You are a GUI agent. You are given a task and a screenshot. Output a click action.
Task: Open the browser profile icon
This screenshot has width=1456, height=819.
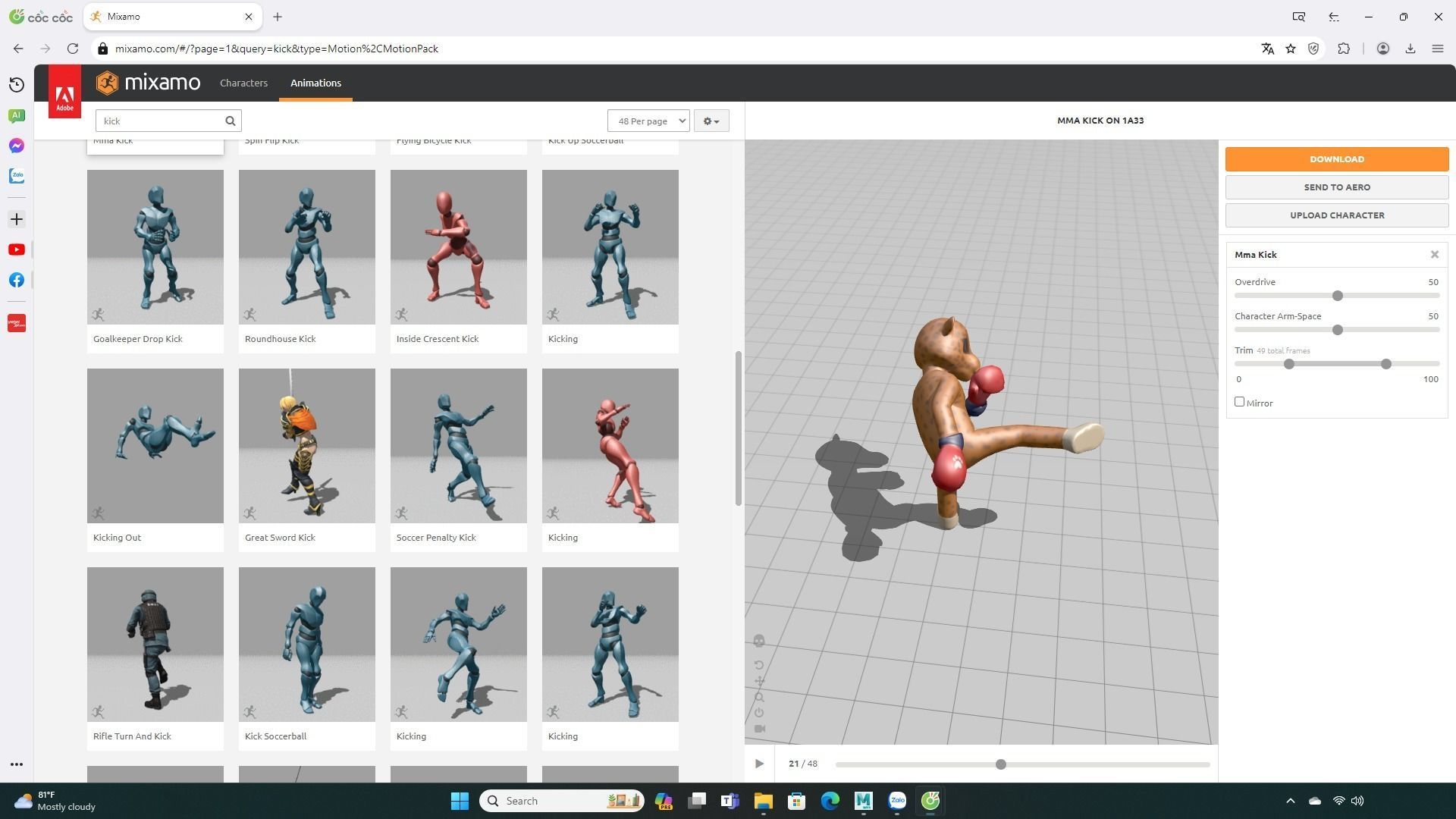pyautogui.click(x=1383, y=49)
